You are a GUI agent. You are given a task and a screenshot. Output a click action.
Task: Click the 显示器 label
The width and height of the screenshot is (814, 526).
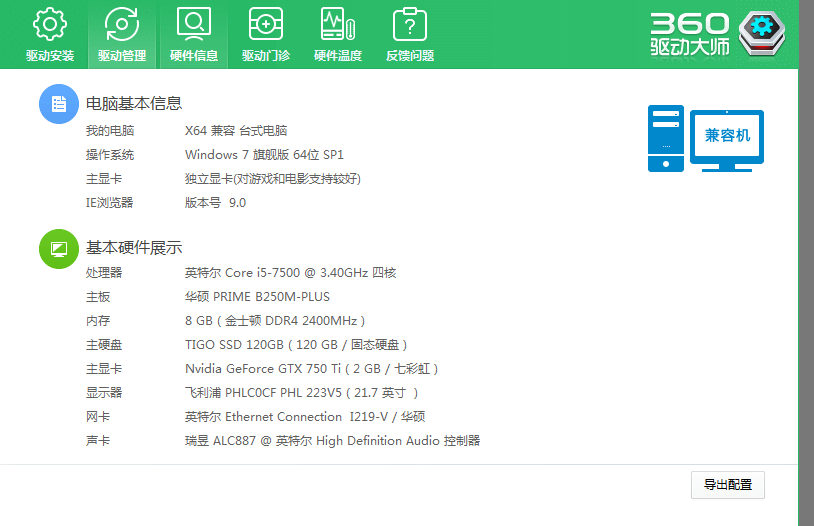click(104, 393)
